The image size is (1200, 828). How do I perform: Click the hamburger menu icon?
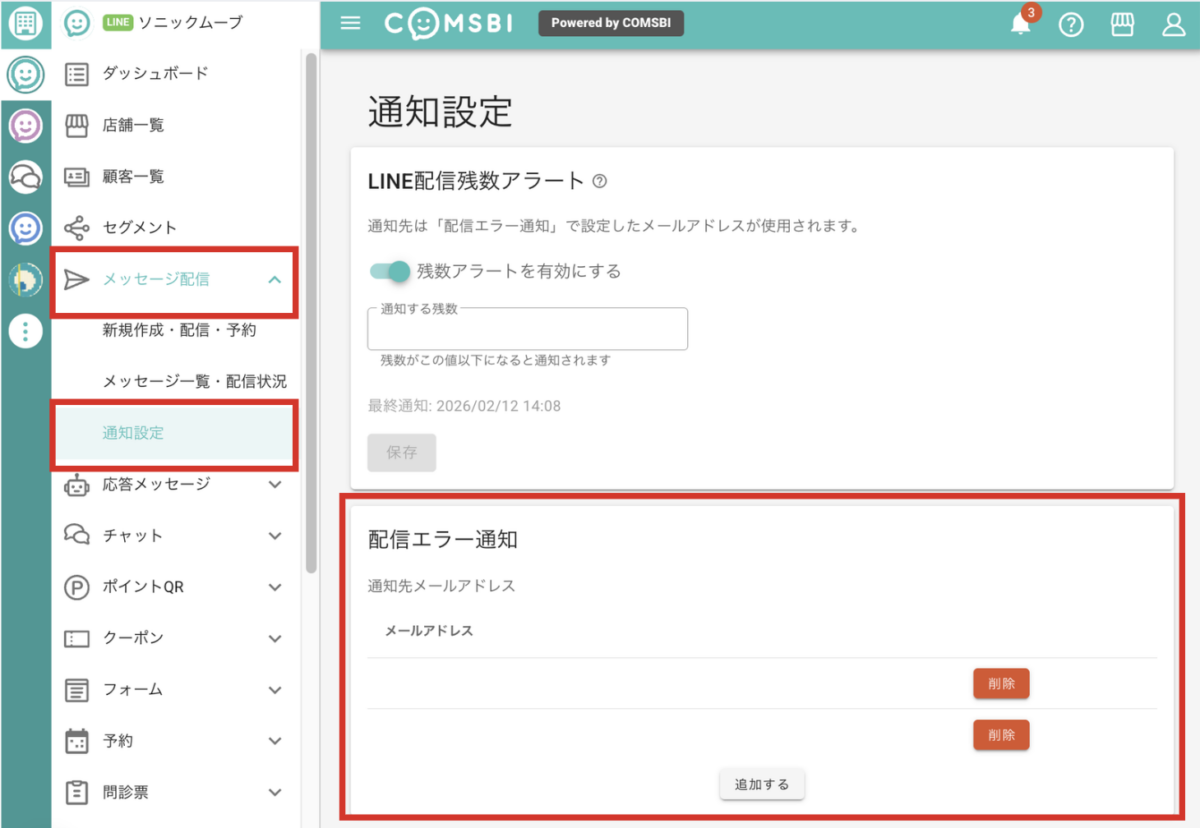[350, 23]
